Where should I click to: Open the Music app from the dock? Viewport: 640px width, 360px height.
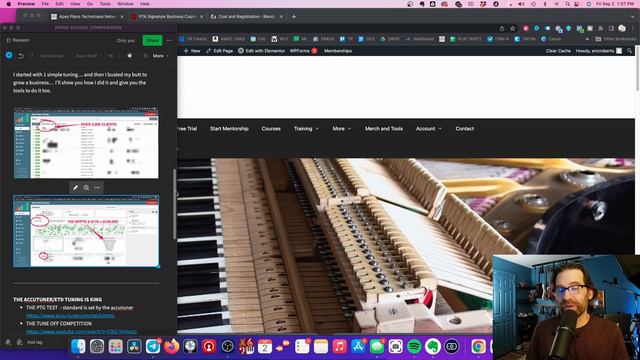(x=340, y=347)
